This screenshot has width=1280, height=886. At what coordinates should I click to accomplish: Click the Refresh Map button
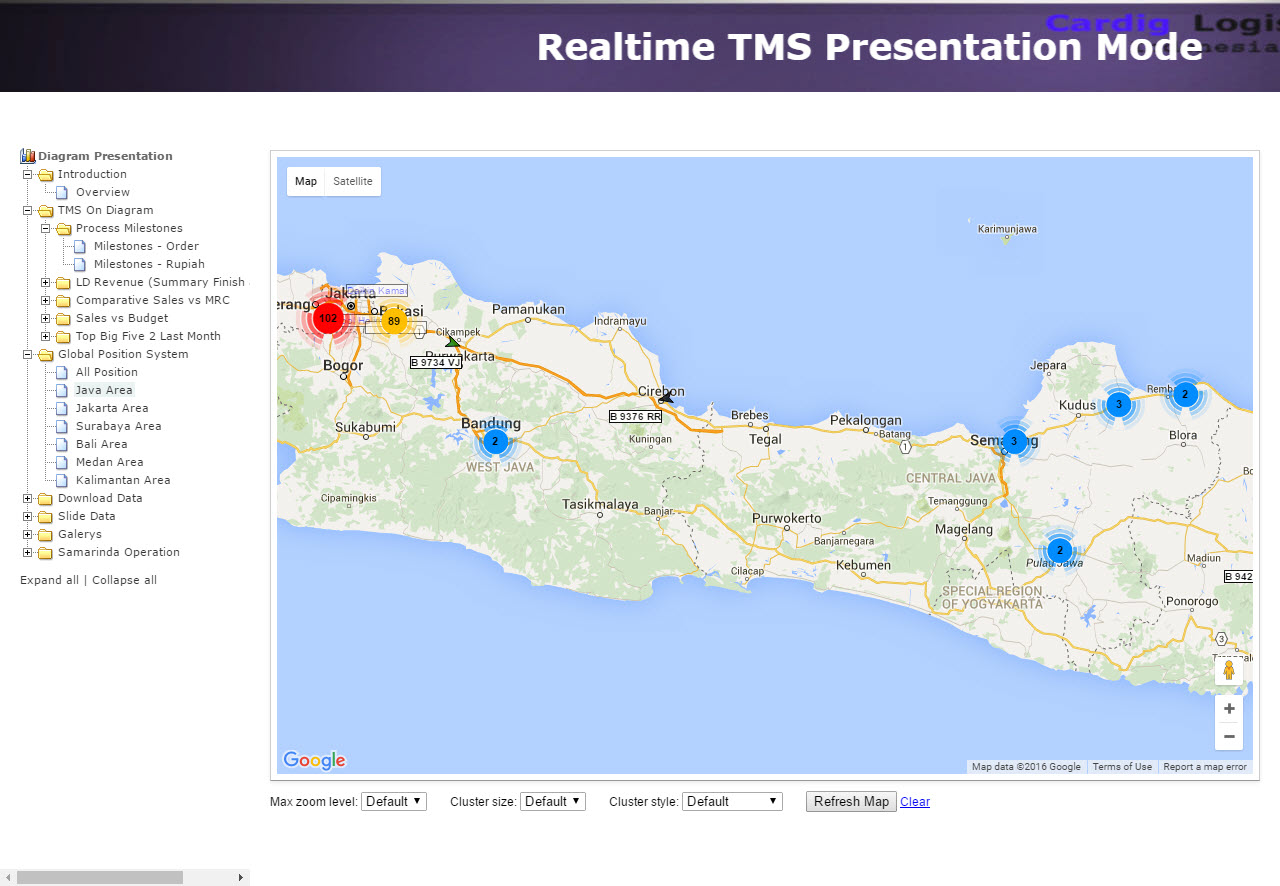click(x=851, y=801)
